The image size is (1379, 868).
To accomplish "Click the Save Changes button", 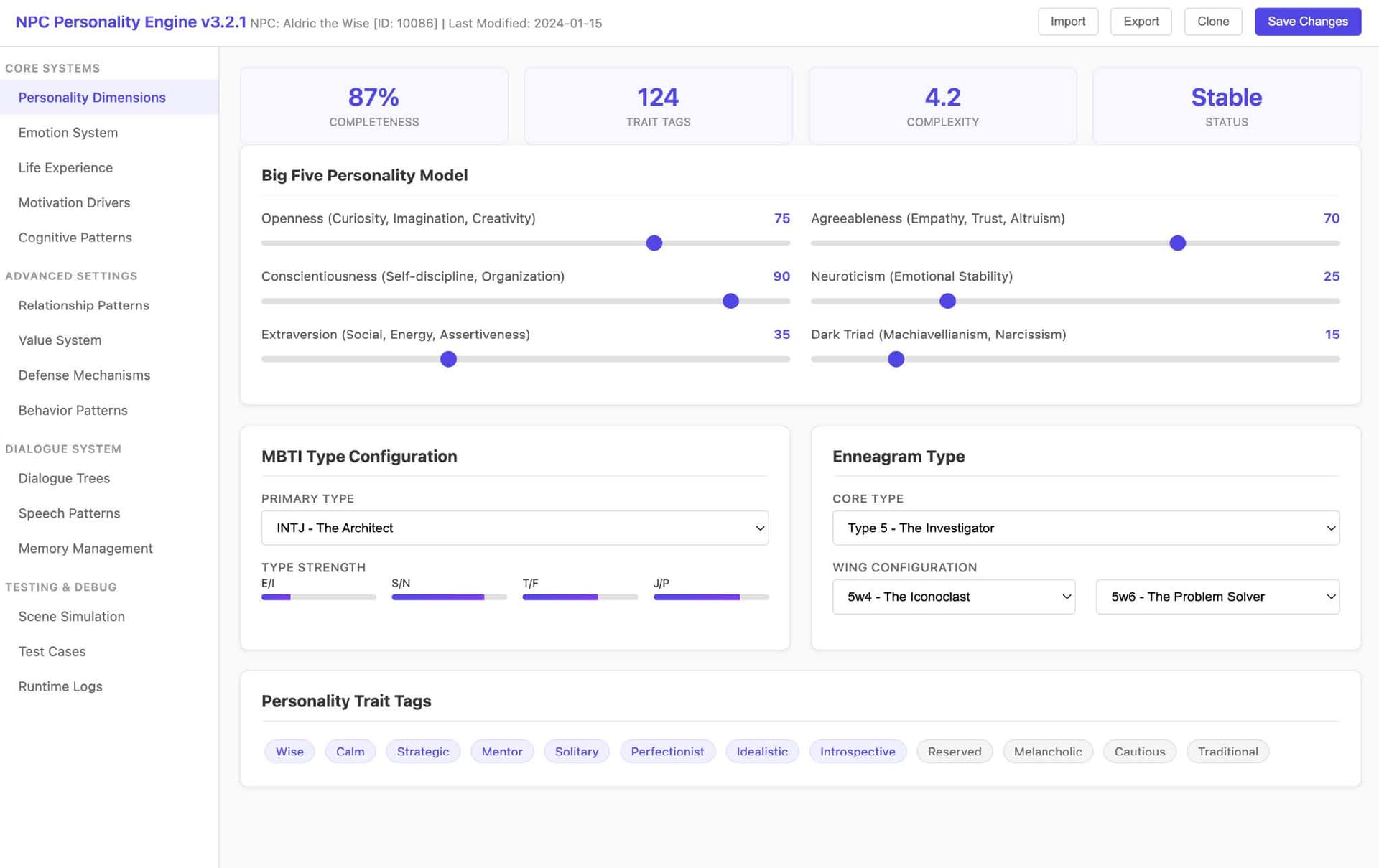I will click(1307, 22).
